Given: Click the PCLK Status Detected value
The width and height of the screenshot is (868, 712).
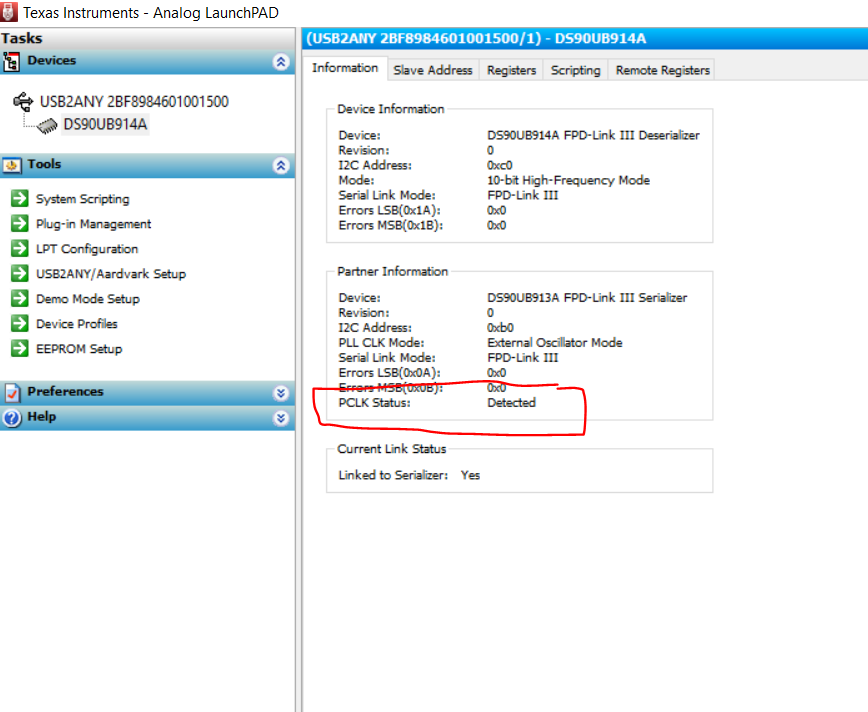Looking at the screenshot, I should (512, 403).
